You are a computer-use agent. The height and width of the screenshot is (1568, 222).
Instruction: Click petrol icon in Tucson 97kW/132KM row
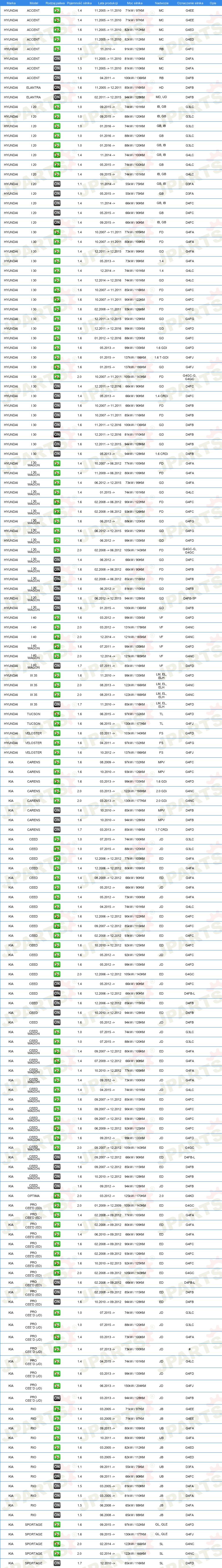57,714
